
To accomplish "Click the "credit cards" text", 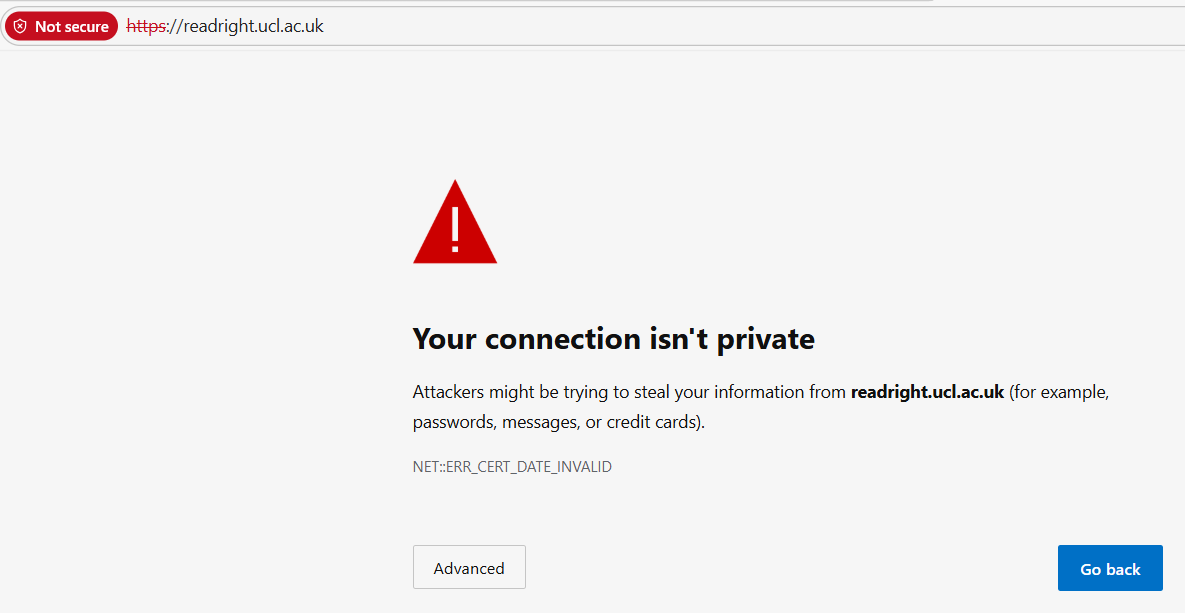I will point(652,422).
